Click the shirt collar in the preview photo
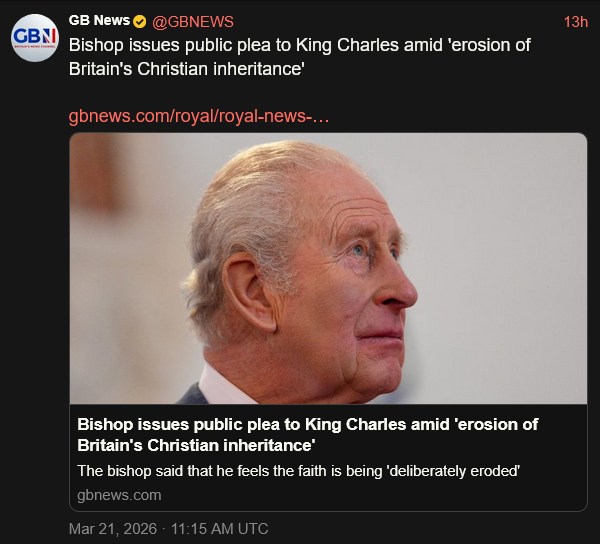The height and width of the screenshot is (544, 600). 222,385
